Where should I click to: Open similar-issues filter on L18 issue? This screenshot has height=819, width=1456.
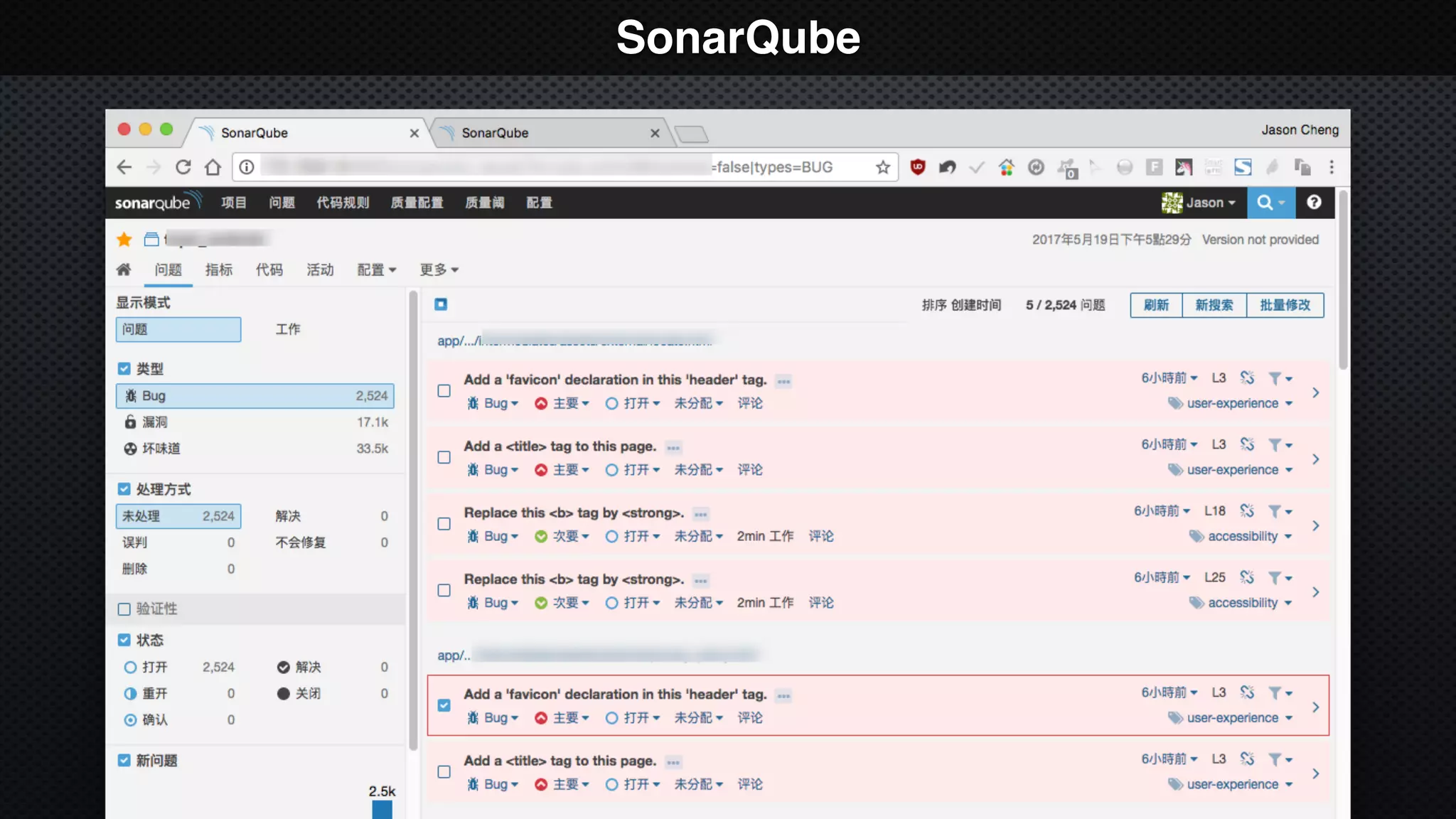tap(1280, 511)
